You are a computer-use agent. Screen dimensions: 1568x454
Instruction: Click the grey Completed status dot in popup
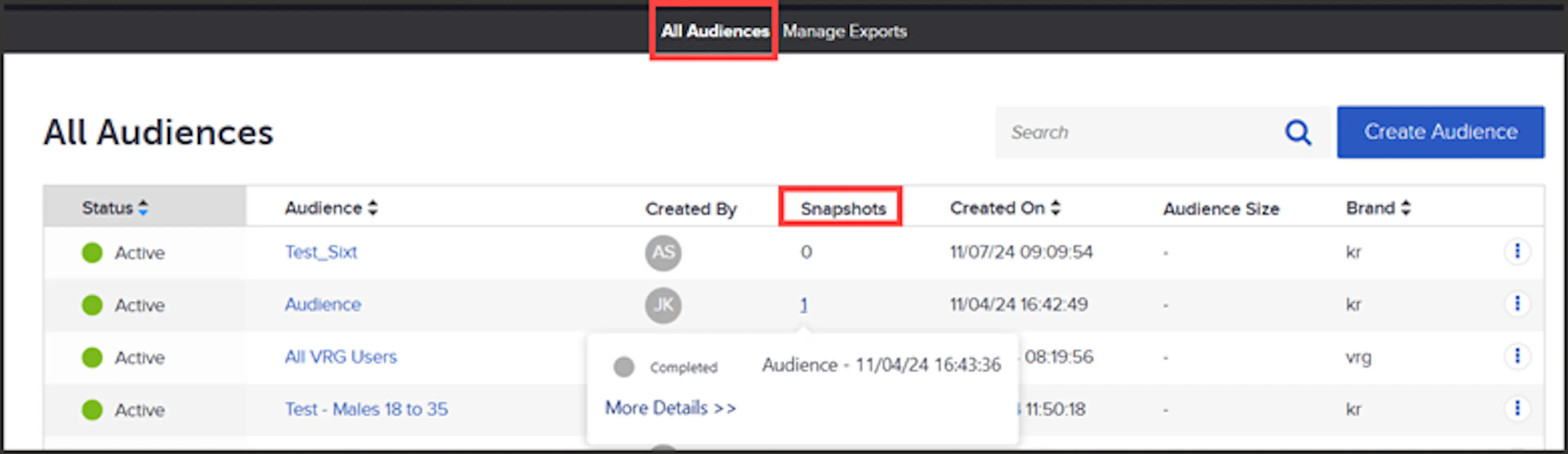click(x=624, y=367)
